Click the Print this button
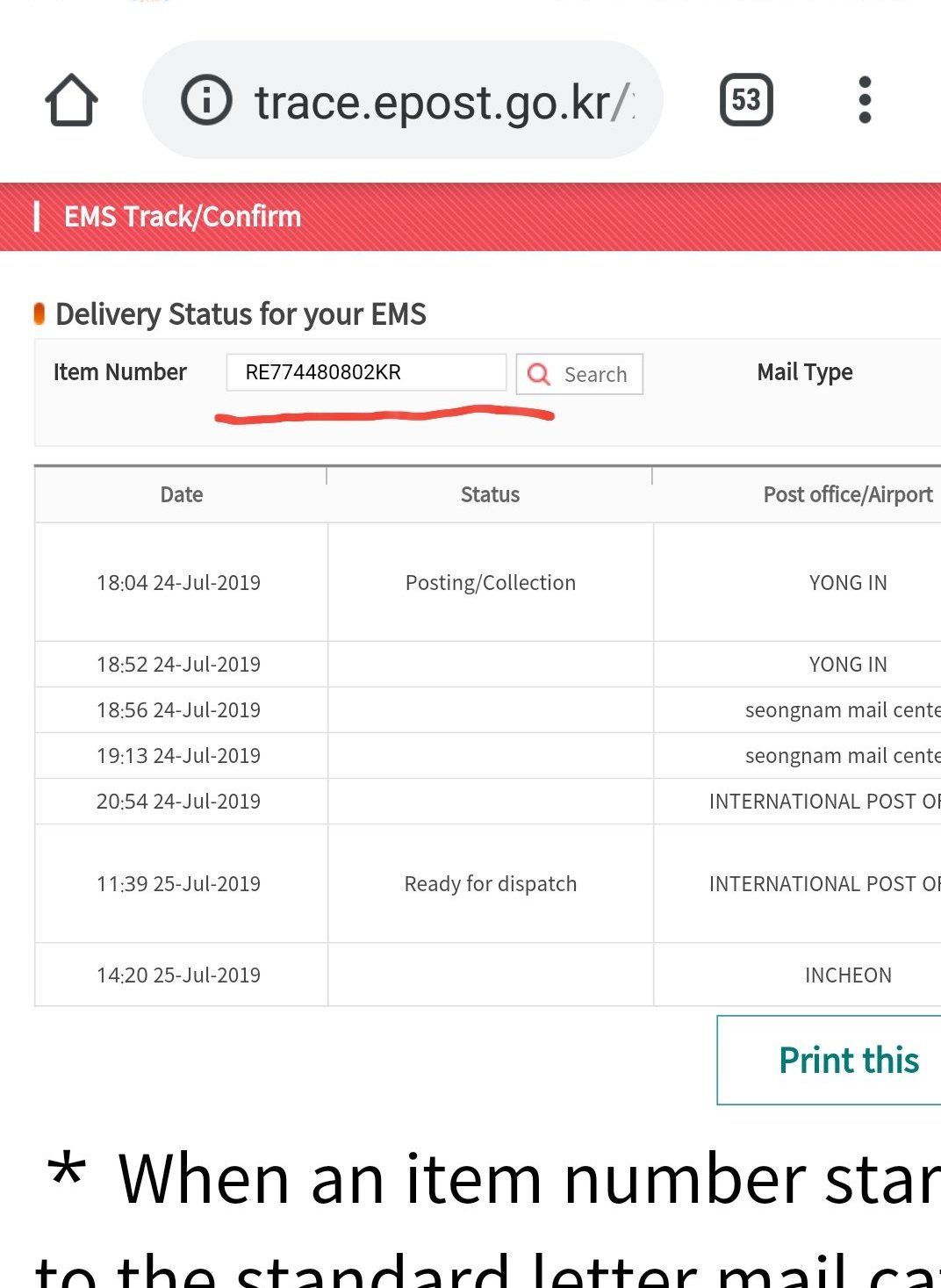Screen dimensions: 941x1288 click(x=829, y=1060)
